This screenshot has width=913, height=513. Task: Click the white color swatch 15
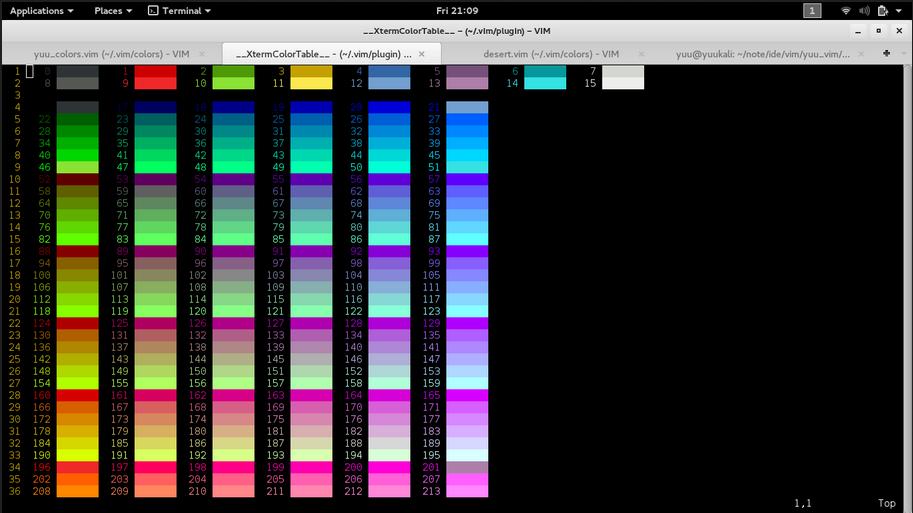623,83
